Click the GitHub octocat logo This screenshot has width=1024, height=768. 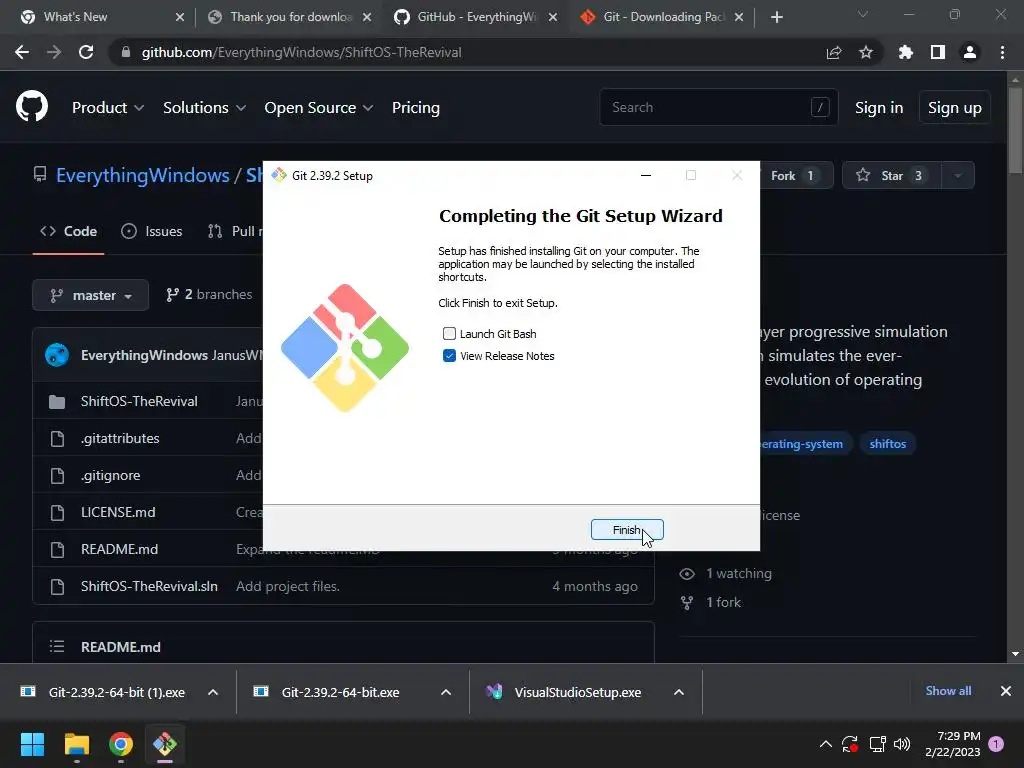click(x=32, y=107)
